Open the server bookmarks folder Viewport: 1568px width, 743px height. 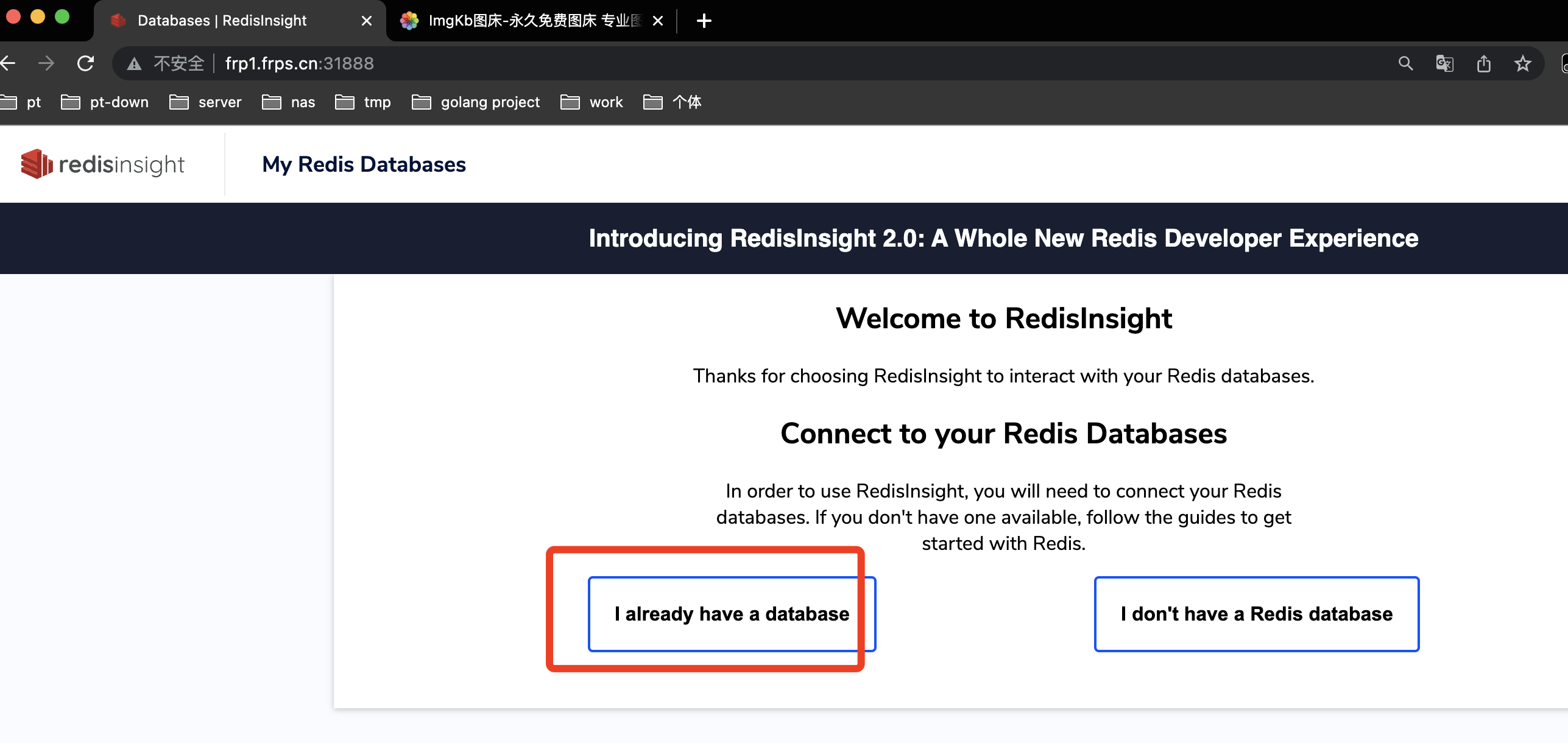pyautogui.click(x=205, y=102)
